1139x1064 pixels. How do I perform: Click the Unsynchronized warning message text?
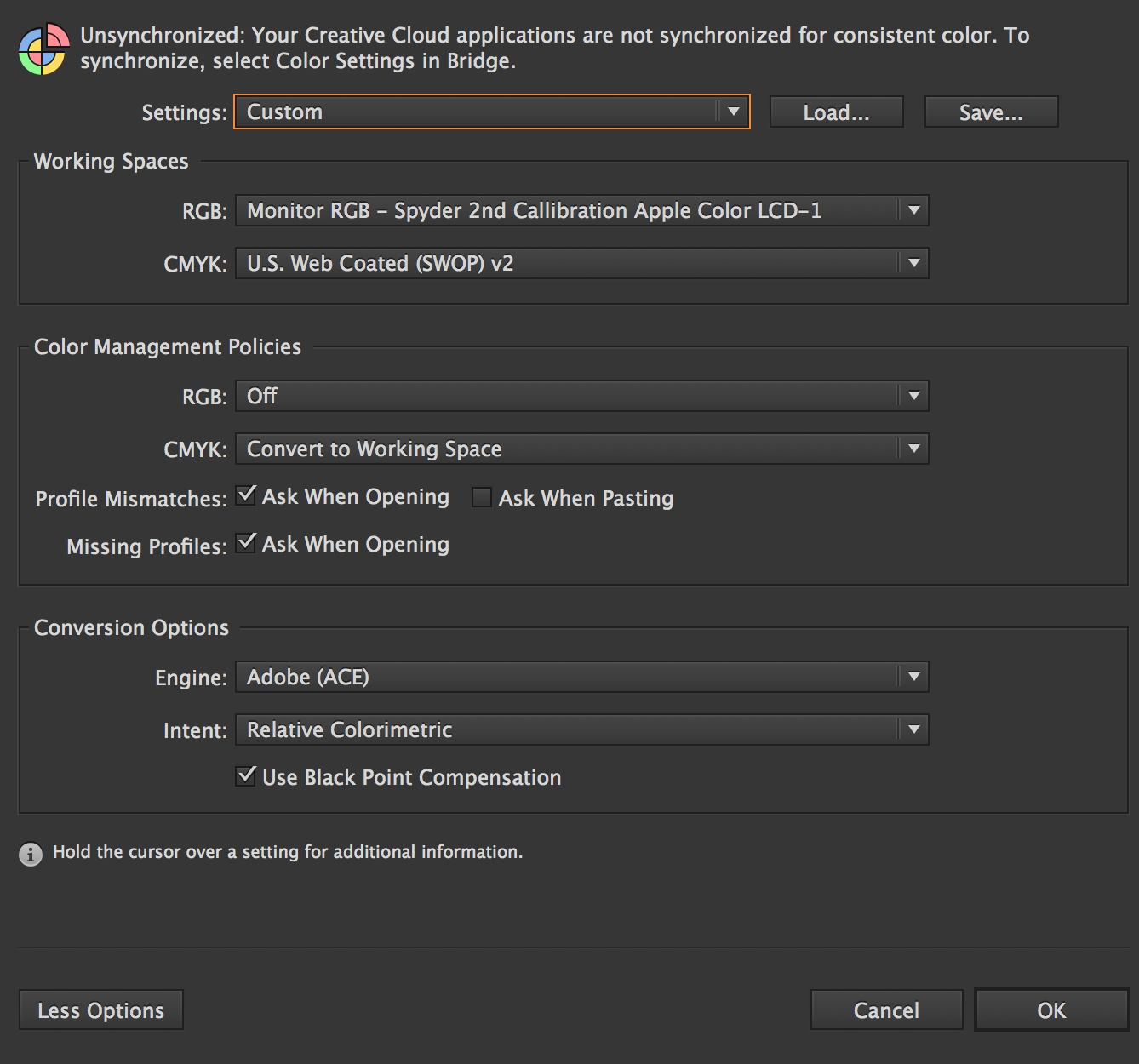click(555, 48)
